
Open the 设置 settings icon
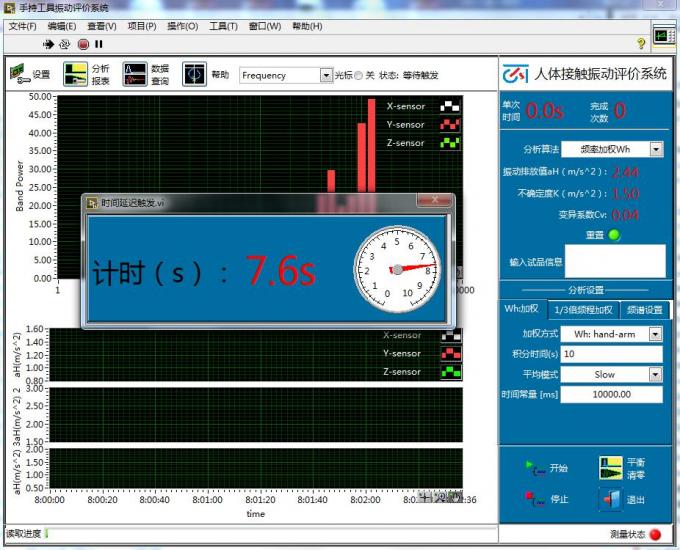20,75
